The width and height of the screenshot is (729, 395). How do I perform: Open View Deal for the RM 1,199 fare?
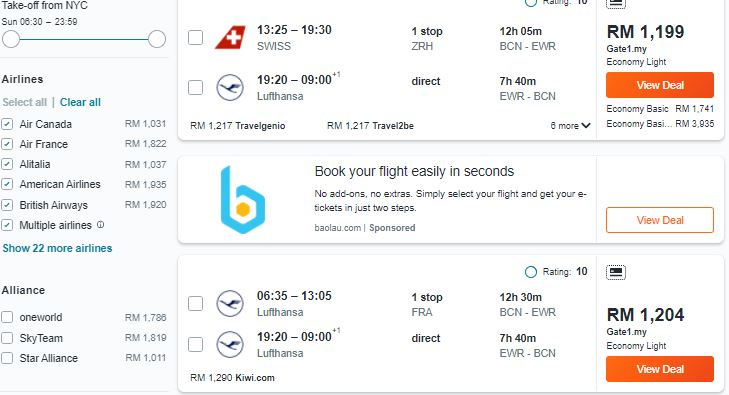pos(660,85)
